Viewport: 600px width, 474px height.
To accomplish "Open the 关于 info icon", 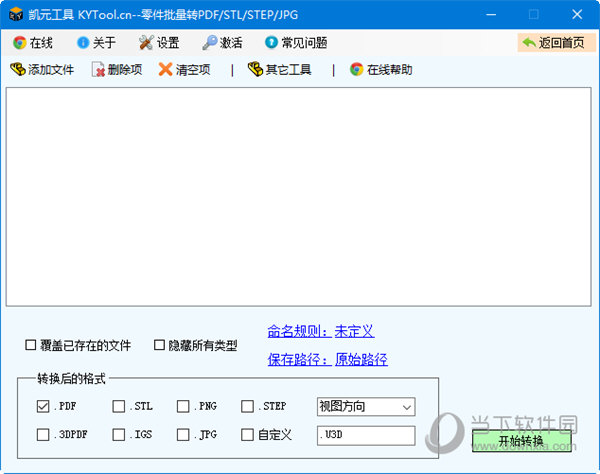I will [x=83, y=42].
